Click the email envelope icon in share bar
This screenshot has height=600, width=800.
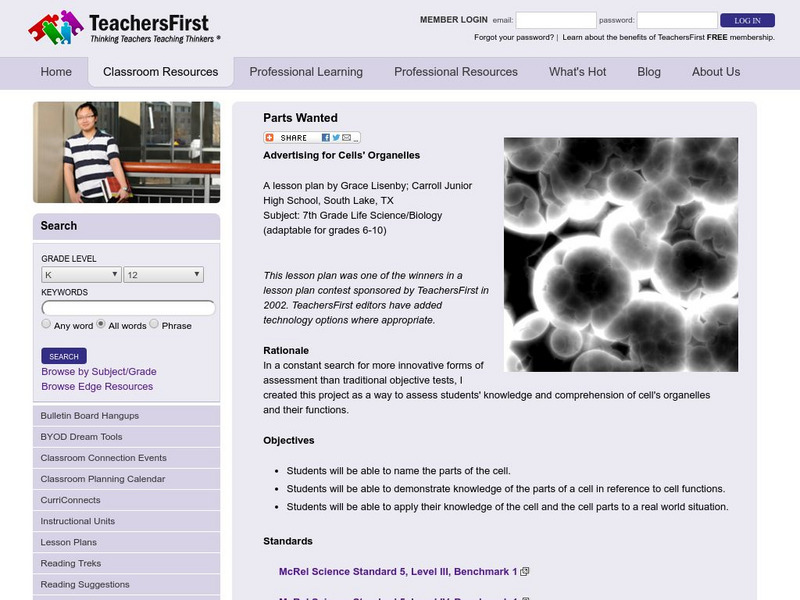[346, 138]
